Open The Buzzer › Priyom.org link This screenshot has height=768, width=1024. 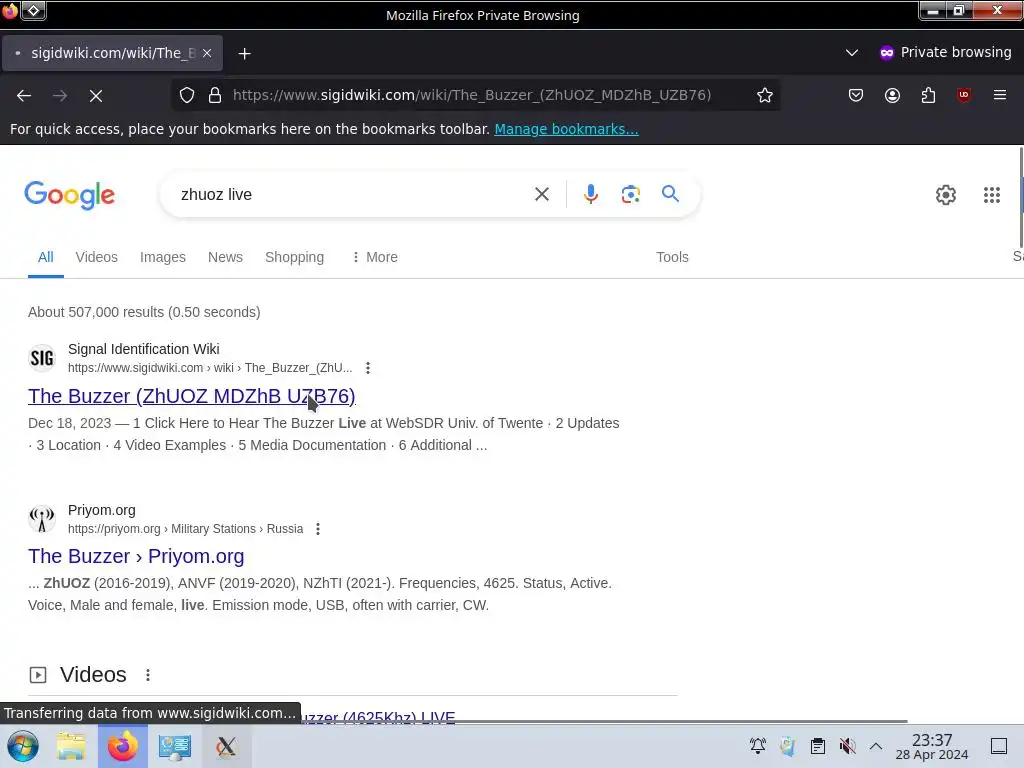pyautogui.click(x=136, y=556)
